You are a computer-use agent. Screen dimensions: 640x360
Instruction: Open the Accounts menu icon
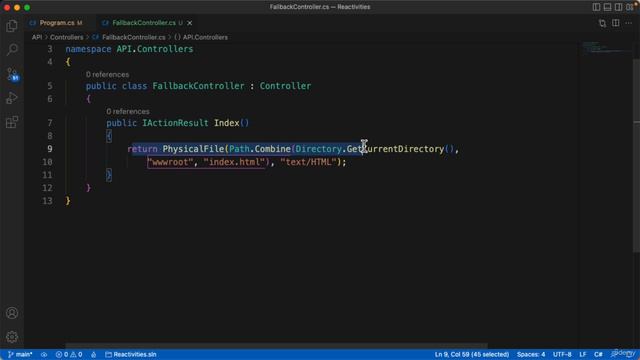point(12,313)
